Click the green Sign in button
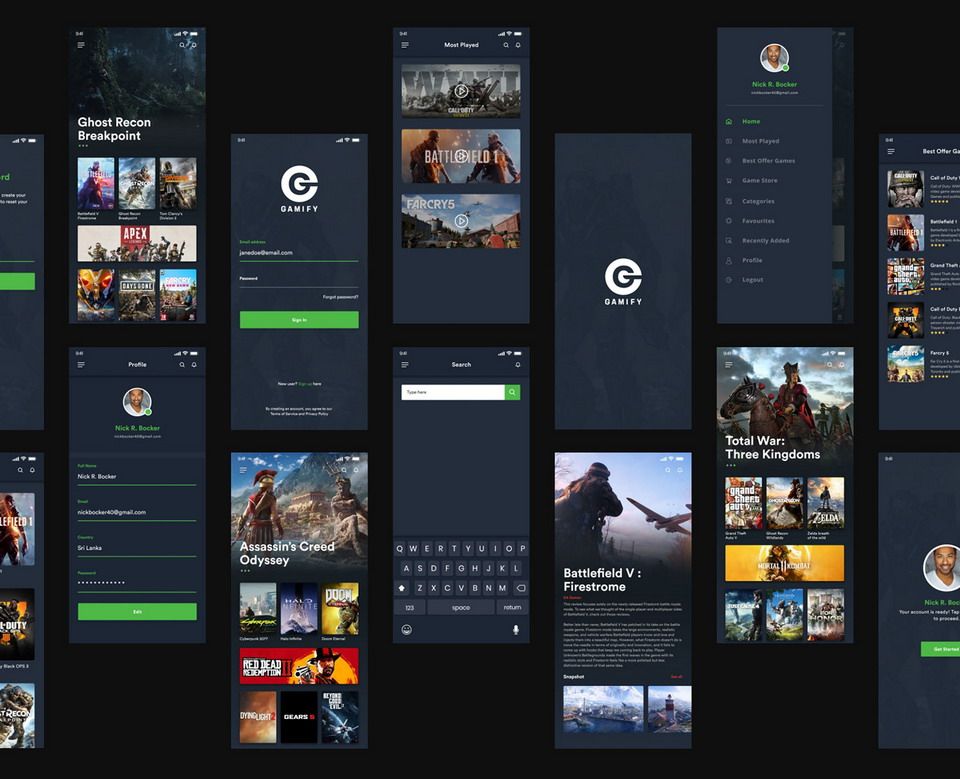The height and width of the screenshot is (779, 960). coord(299,320)
